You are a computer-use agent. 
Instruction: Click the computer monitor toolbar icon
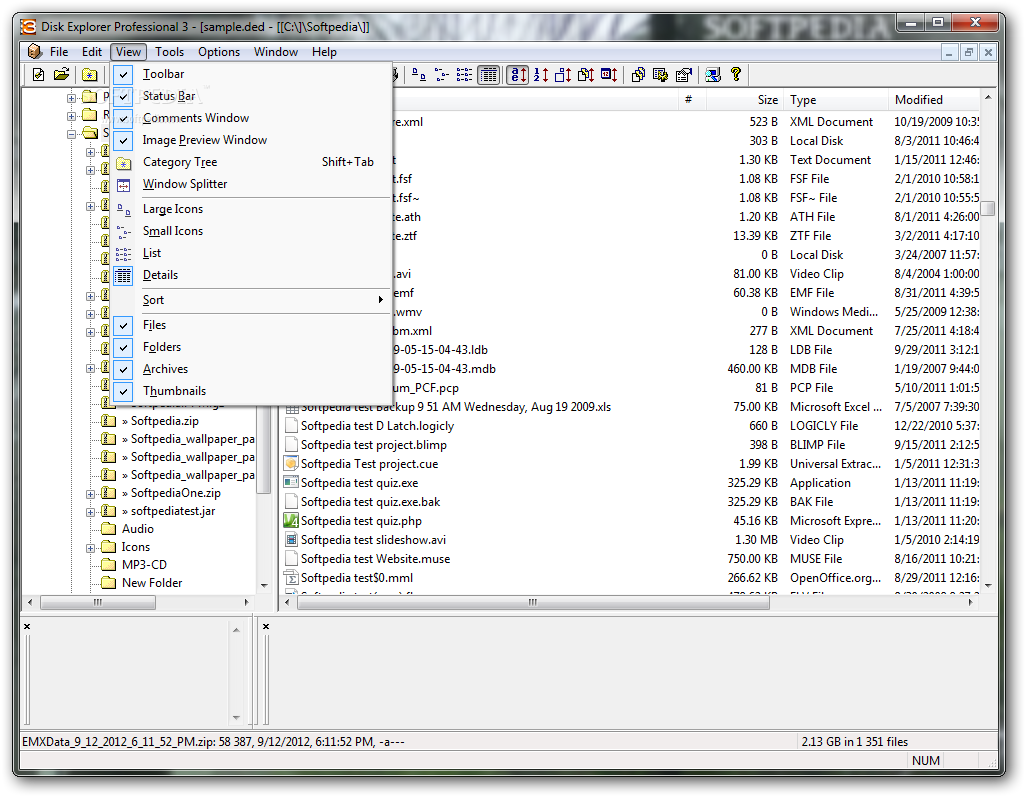click(x=713, y=75)
